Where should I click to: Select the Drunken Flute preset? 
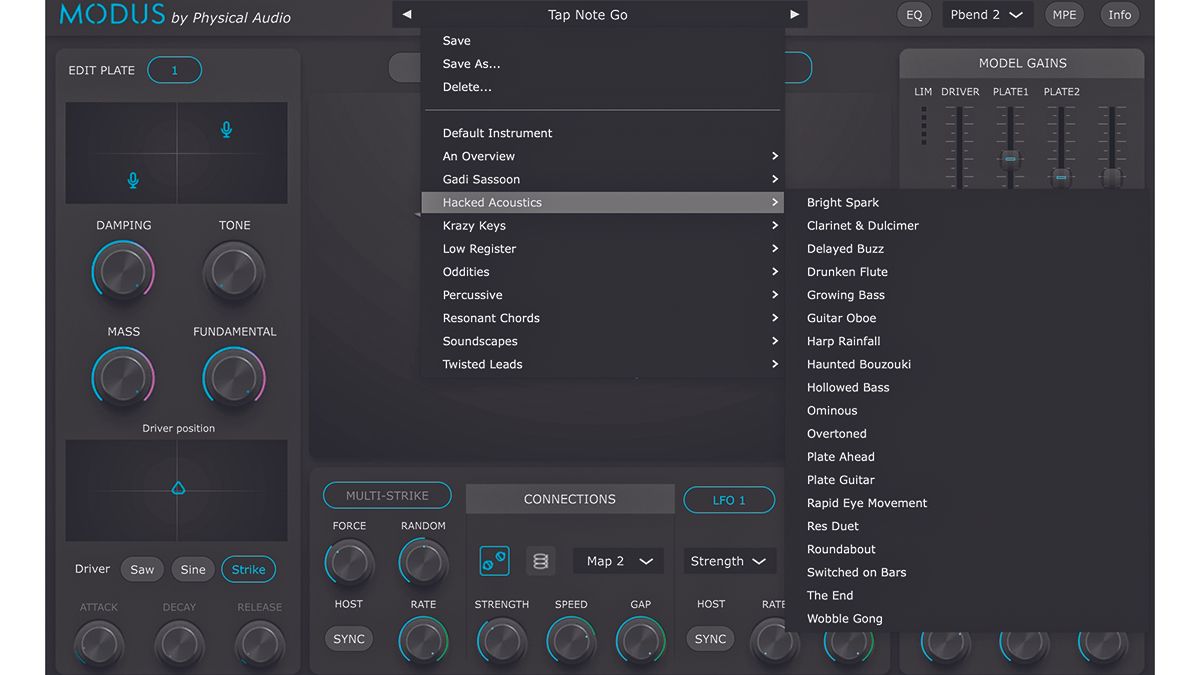click(846, 271)
